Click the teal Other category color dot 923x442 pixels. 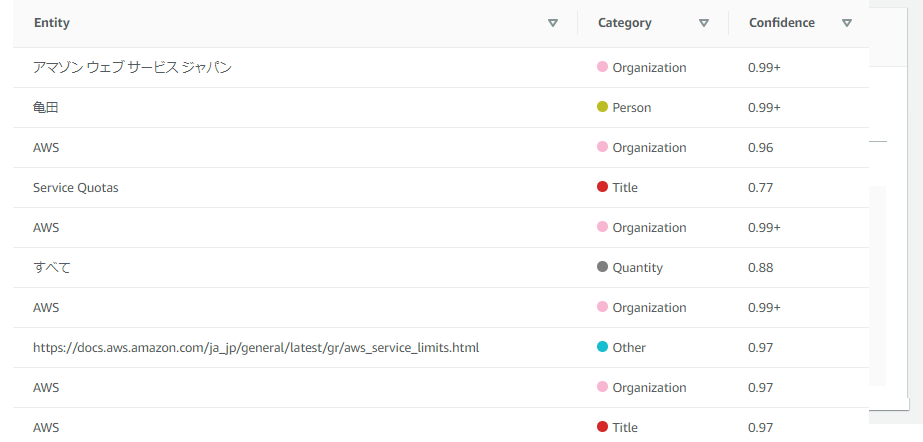(602, 347)
